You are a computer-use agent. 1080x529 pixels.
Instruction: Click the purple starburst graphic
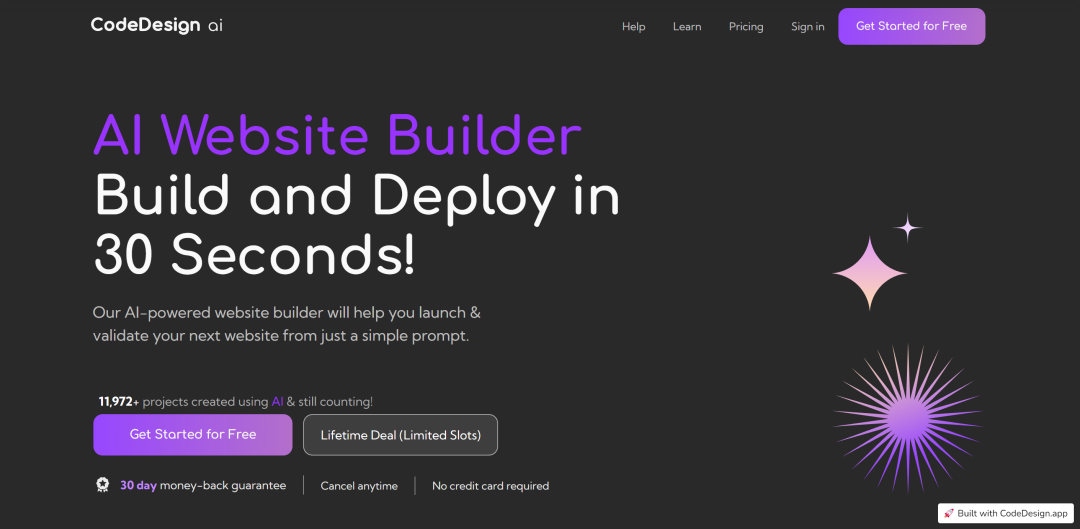pos(907,416)
